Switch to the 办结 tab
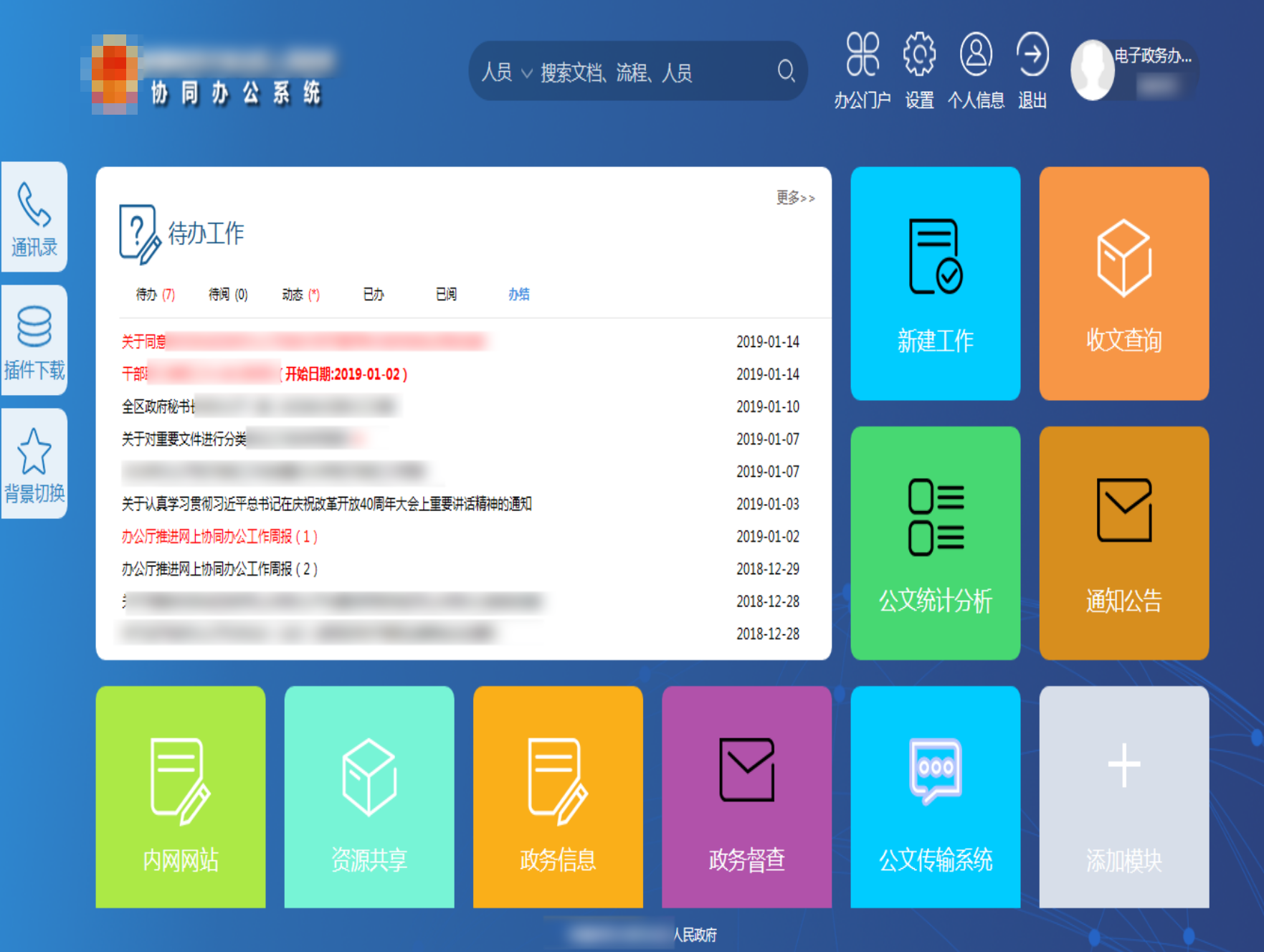 [518, 294]
